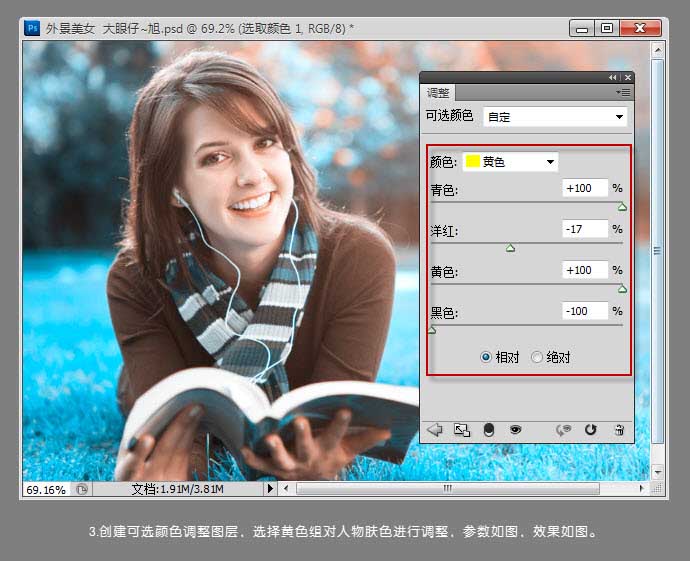
Task: Click the 青色 slider handle
Action: coord(622,207)
